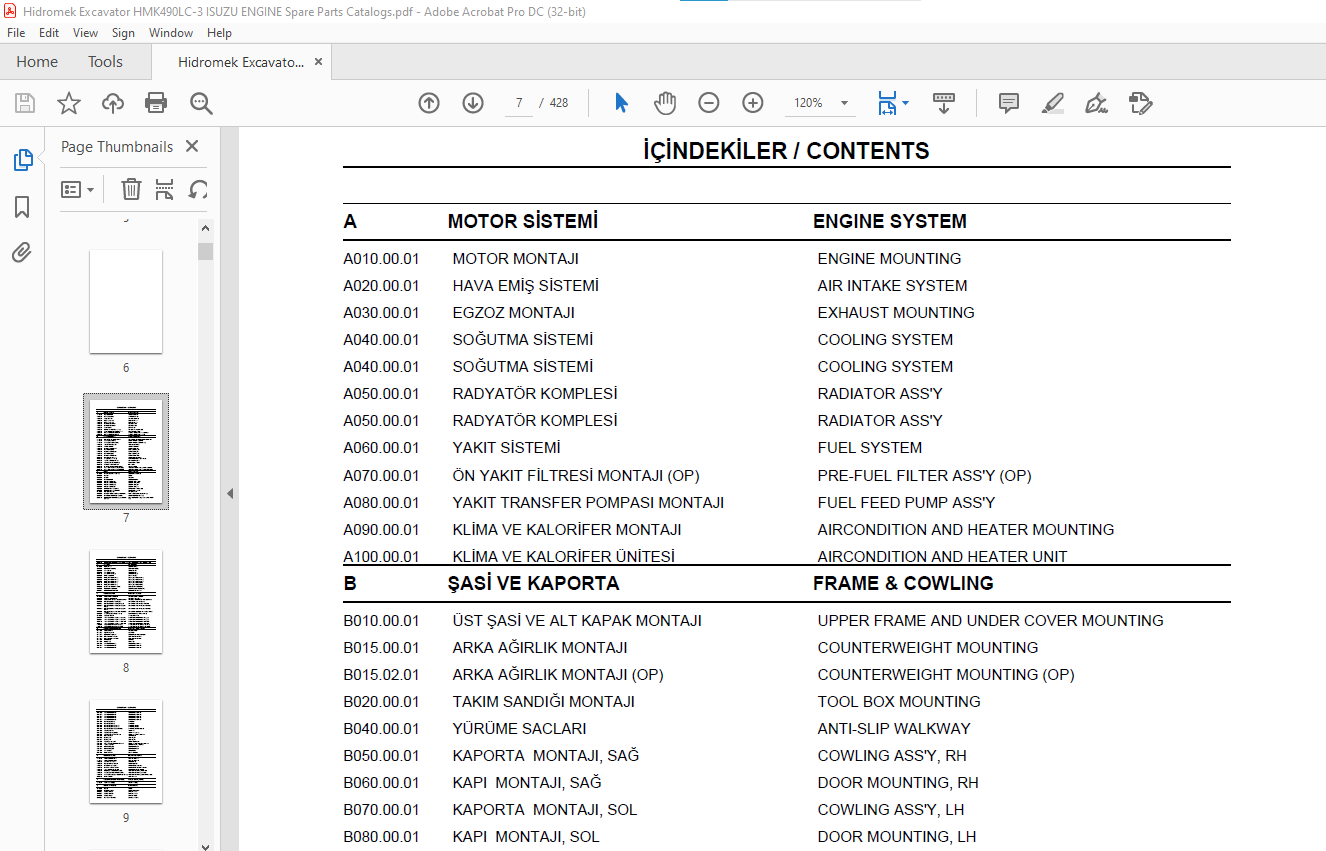Click the upload to cloud icon
Screen dimensions: 1326x851
pos(113,103)
